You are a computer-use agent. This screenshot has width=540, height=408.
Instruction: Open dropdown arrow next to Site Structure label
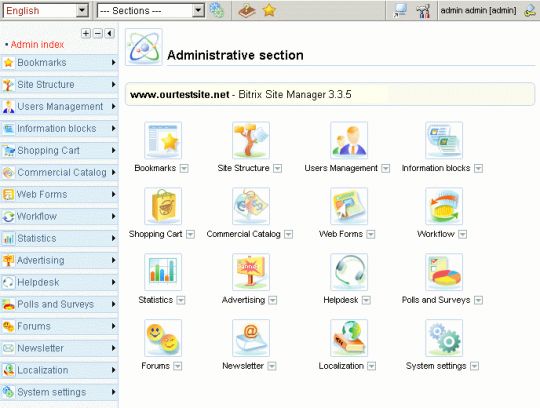tap(277, 168)
